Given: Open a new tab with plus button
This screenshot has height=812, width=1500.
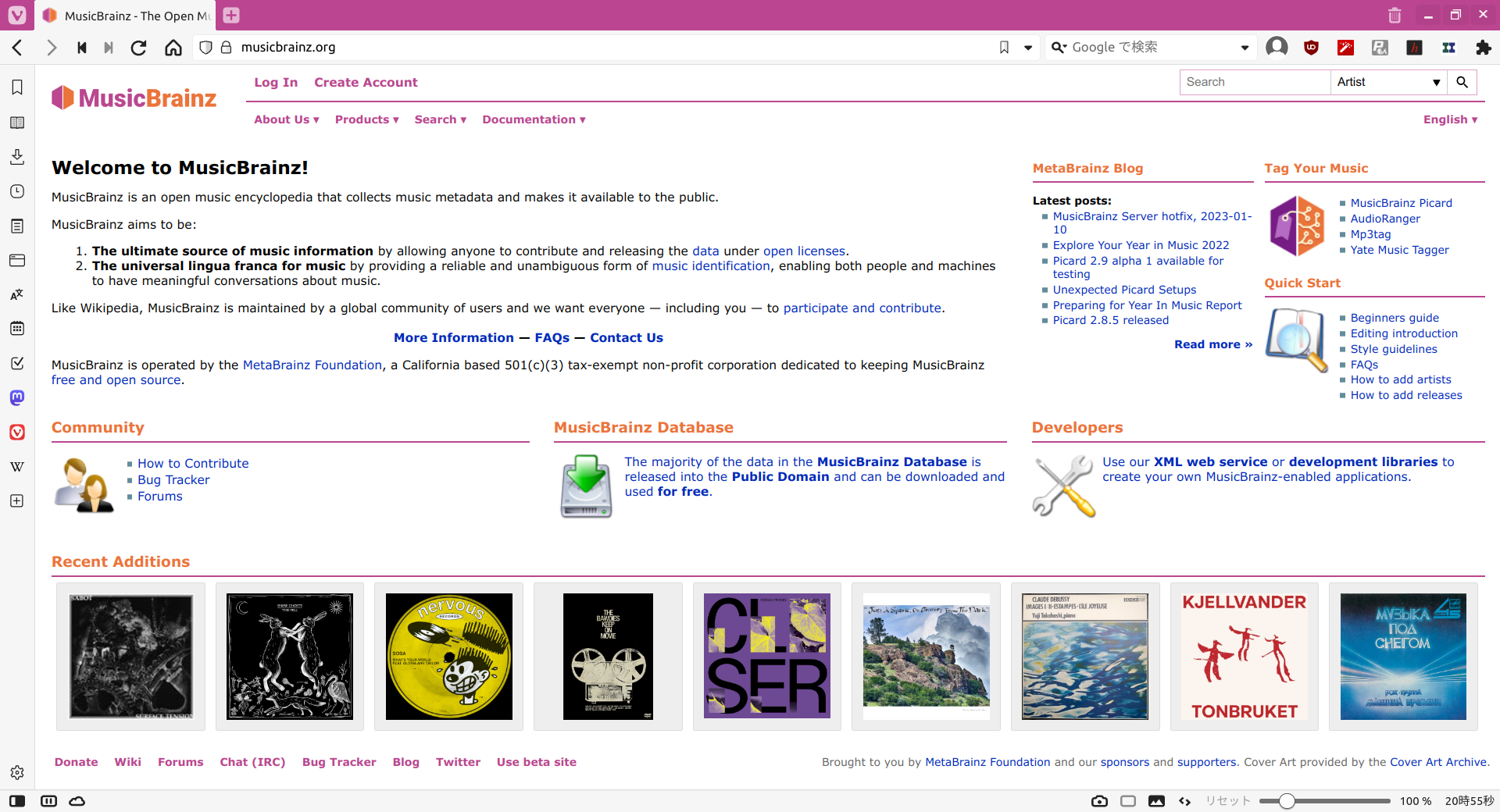Looking at the screenshot, I should 231,15.
